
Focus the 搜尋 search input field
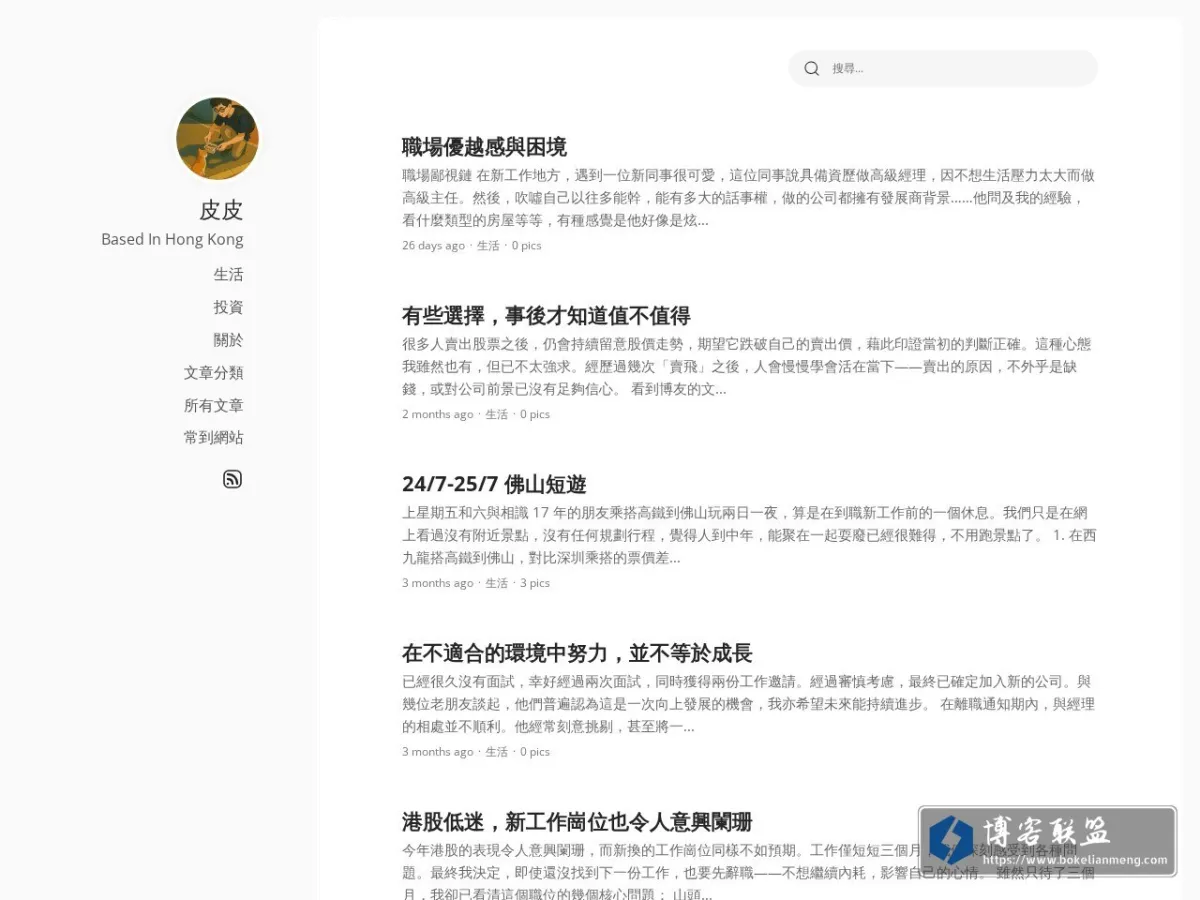[x=943, y=69]
